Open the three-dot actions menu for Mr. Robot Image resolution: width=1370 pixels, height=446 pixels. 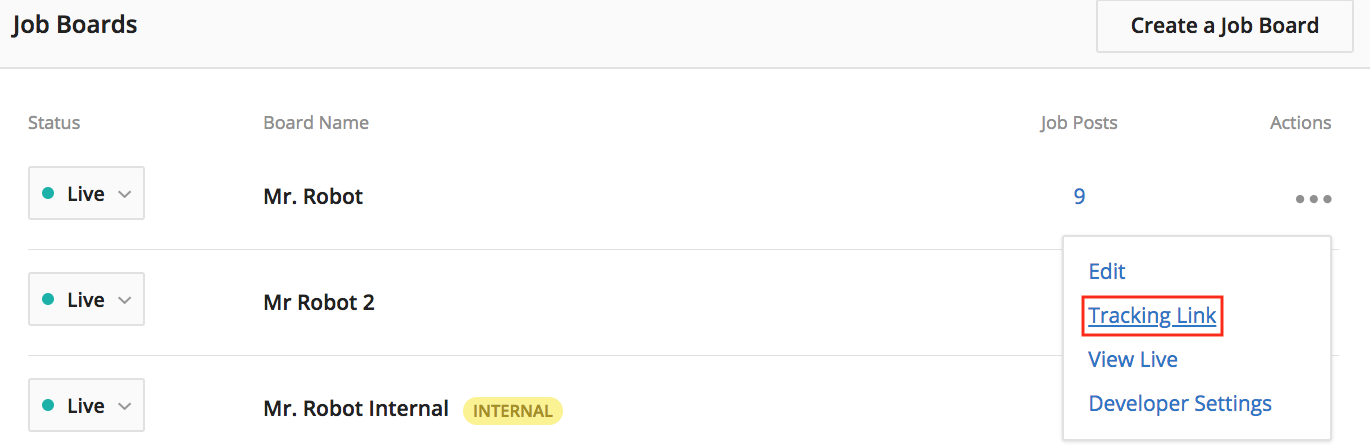tap(1313, 199)
